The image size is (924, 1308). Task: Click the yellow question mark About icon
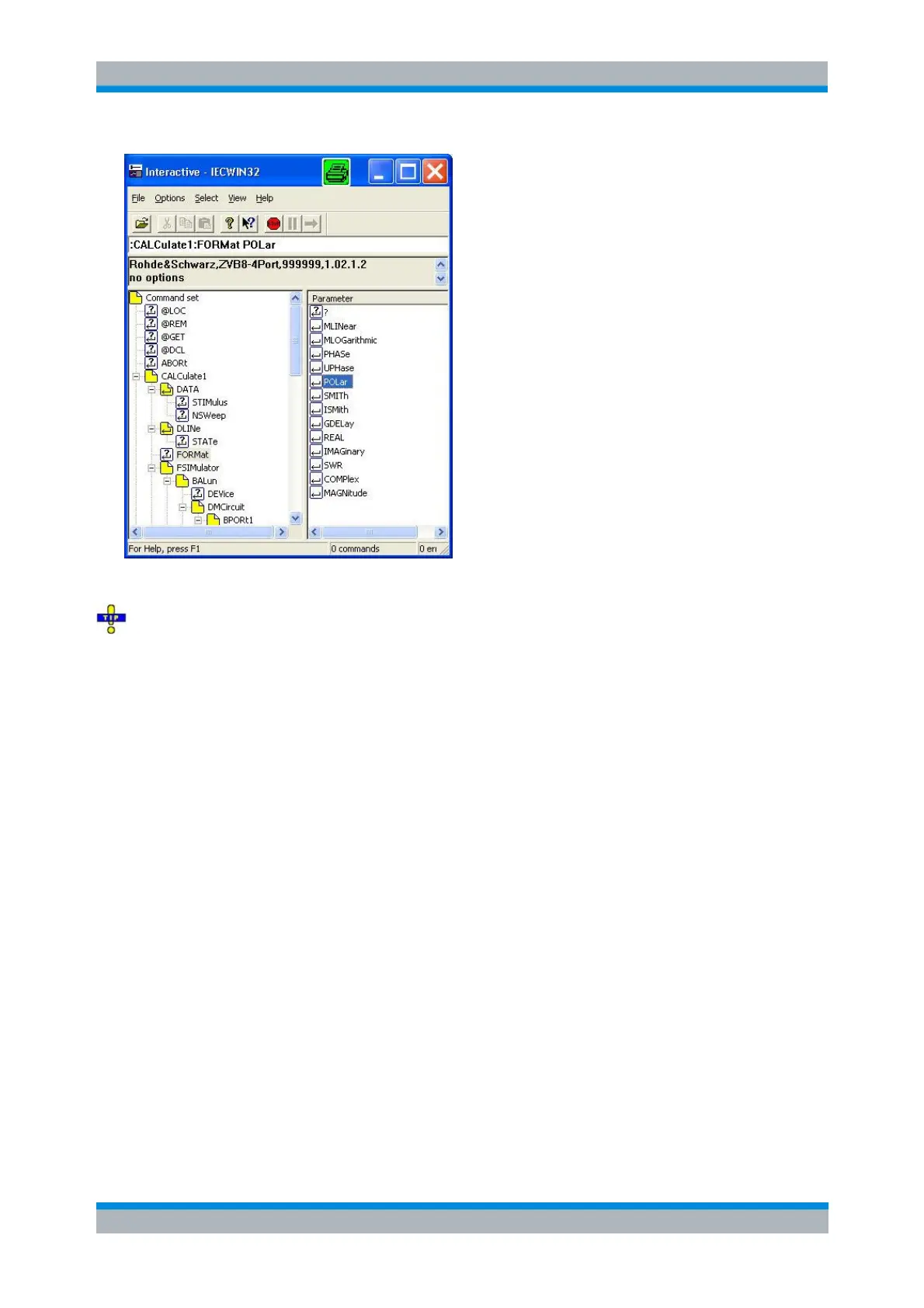(229, 224)
